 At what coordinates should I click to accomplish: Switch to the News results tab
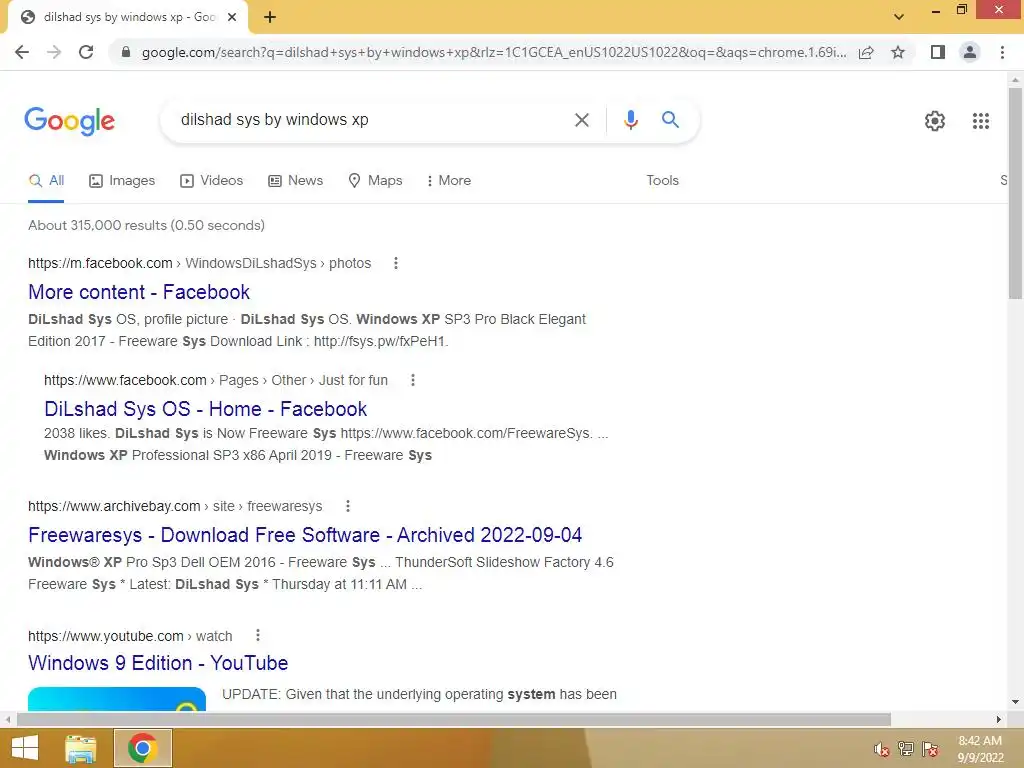click(x=296, y=181)
